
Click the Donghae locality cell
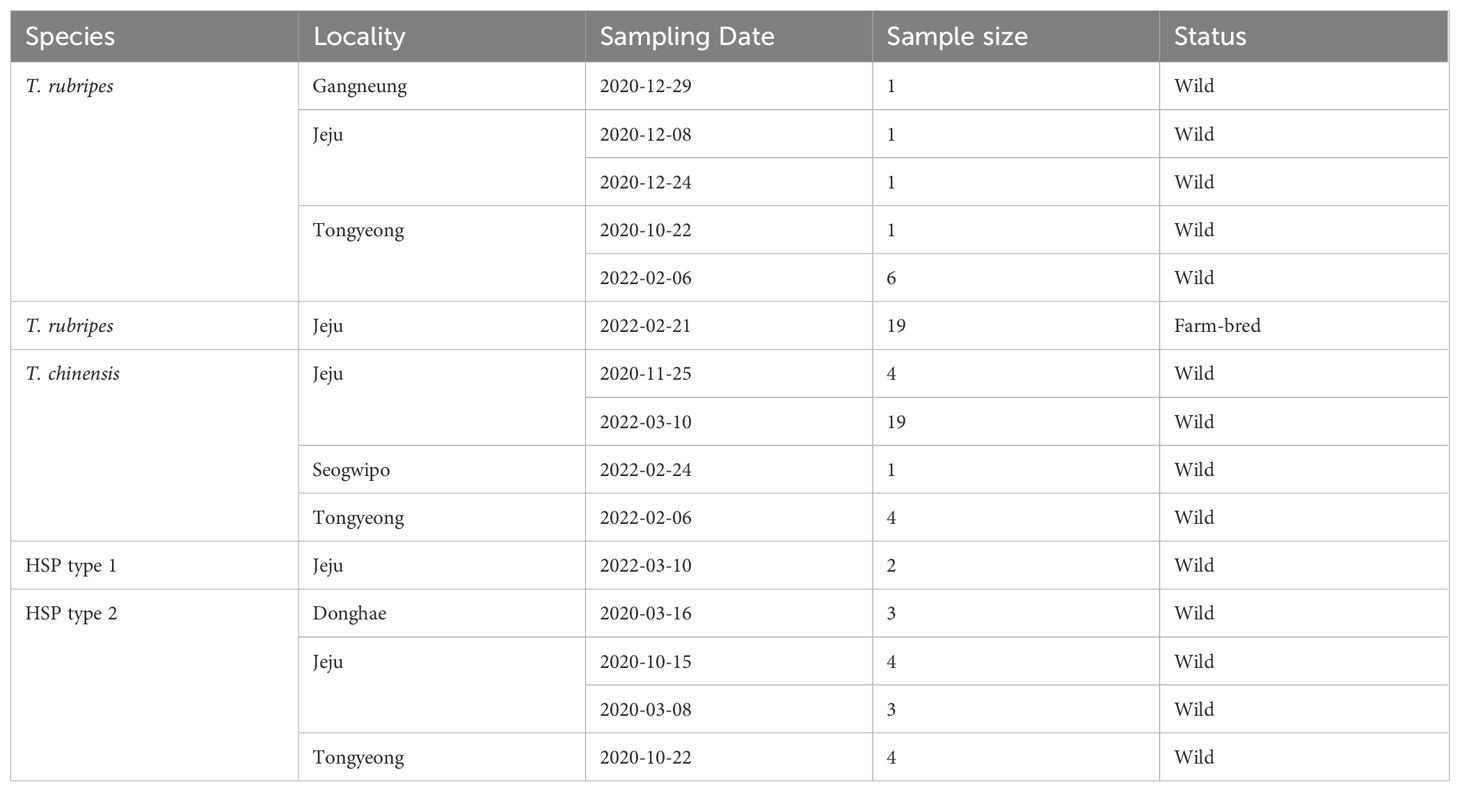442,614
